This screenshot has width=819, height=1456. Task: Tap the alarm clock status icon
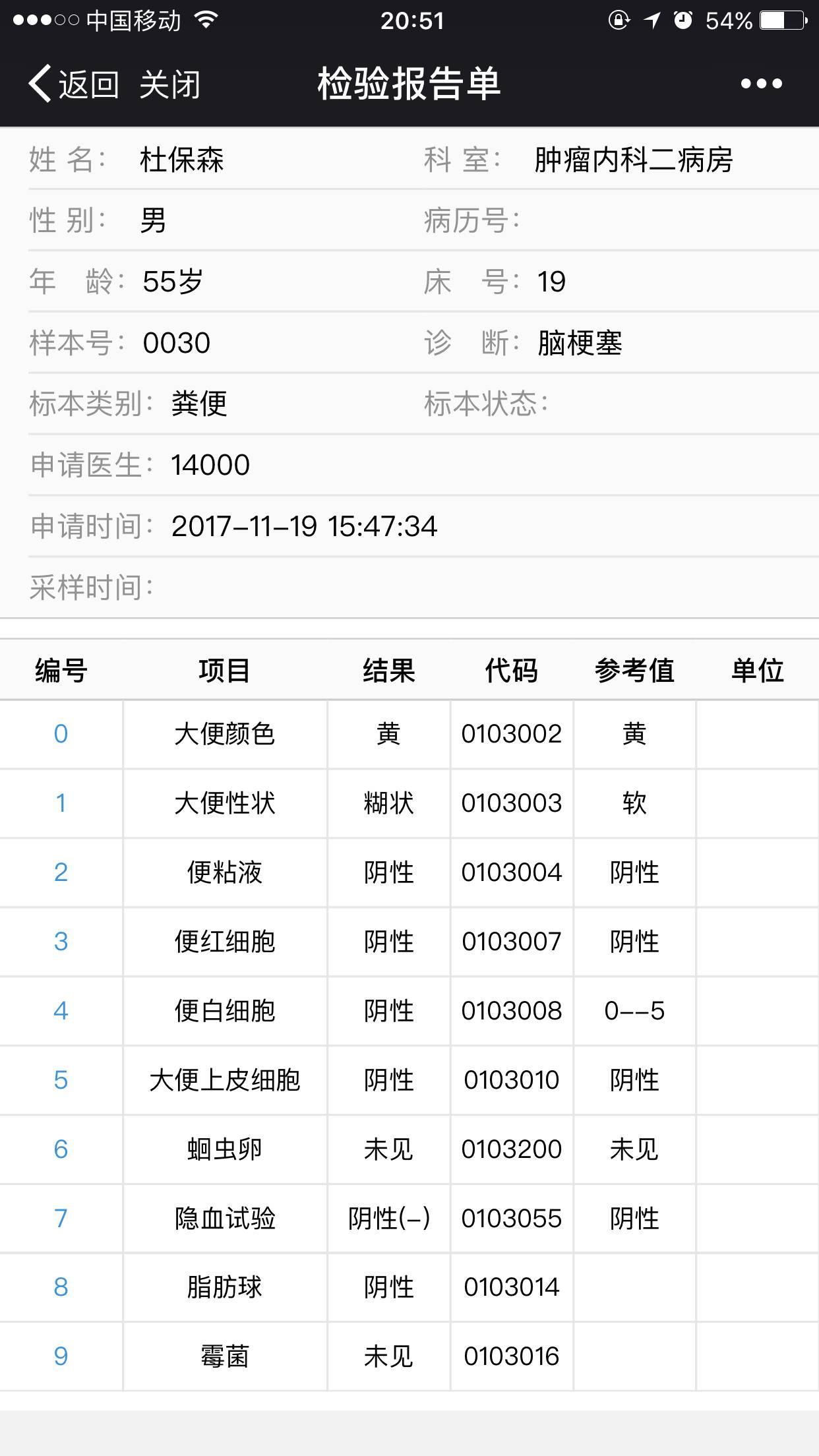click(x=683, y=20)
